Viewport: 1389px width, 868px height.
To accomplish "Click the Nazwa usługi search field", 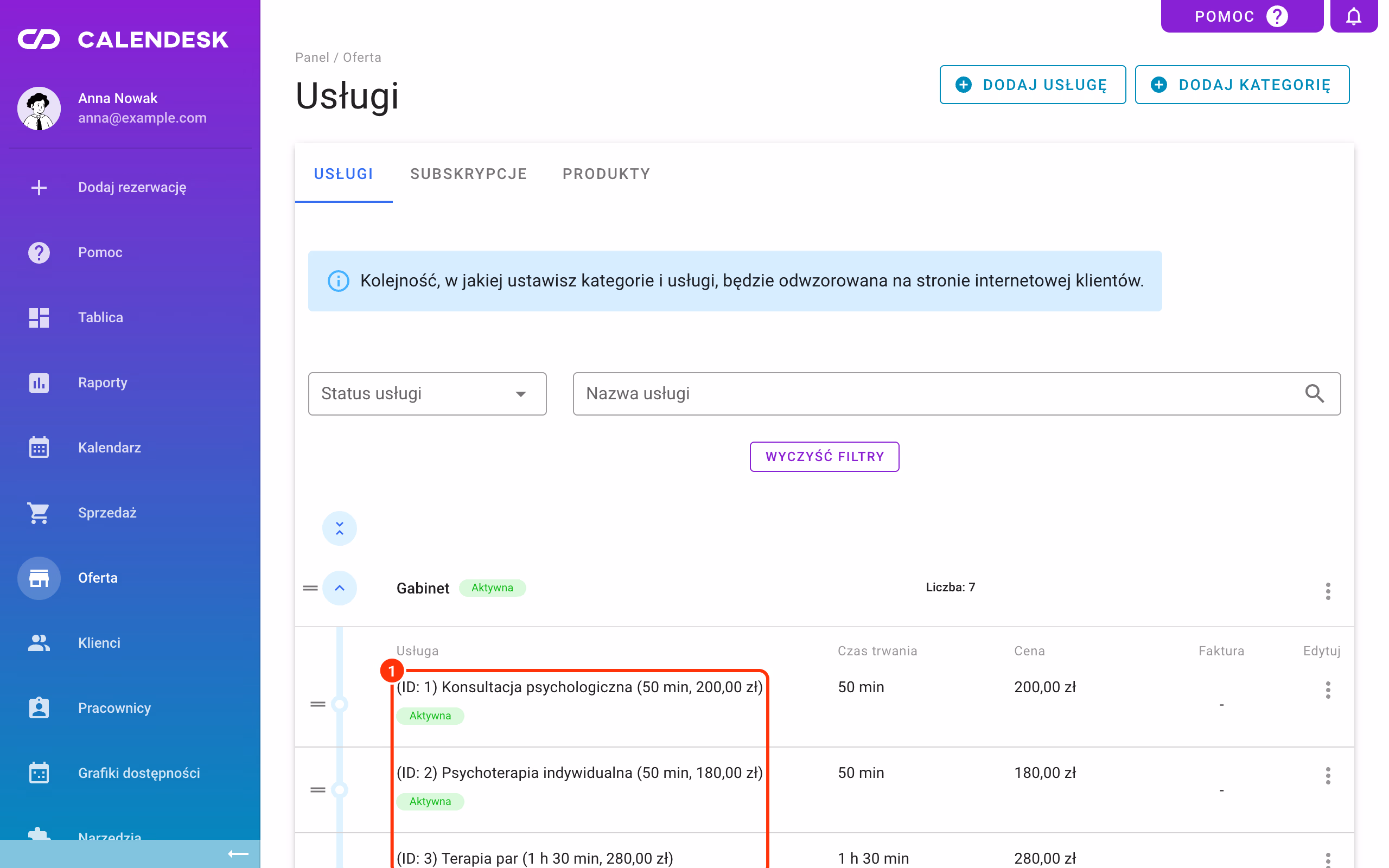I will [956, 394].
